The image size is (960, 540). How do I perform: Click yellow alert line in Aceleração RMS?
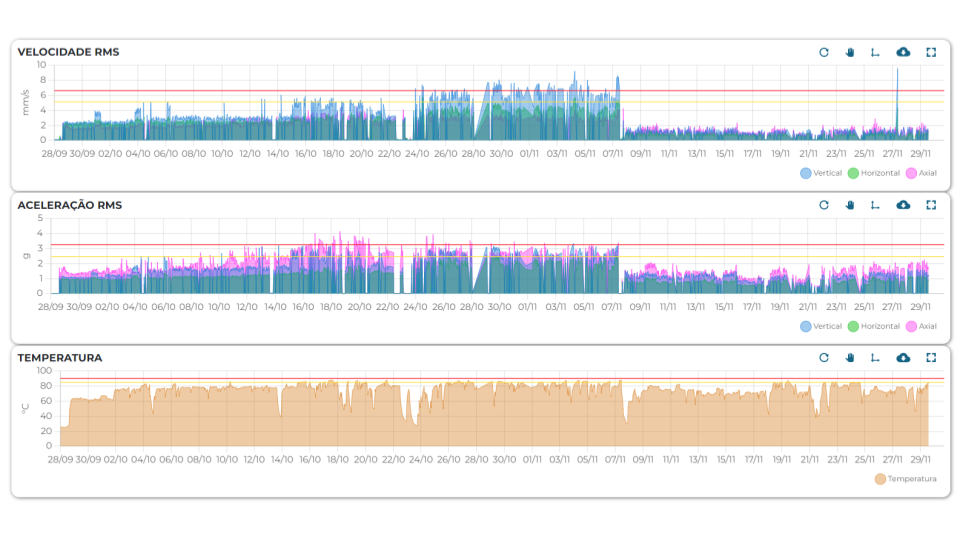[497, 257]
